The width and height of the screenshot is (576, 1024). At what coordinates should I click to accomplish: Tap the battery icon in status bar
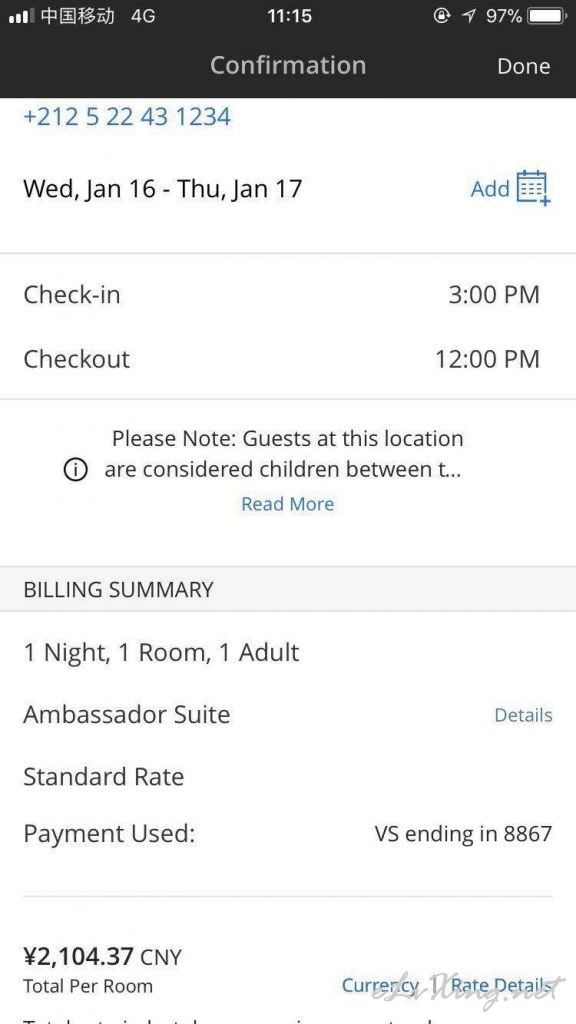[547, 16]
